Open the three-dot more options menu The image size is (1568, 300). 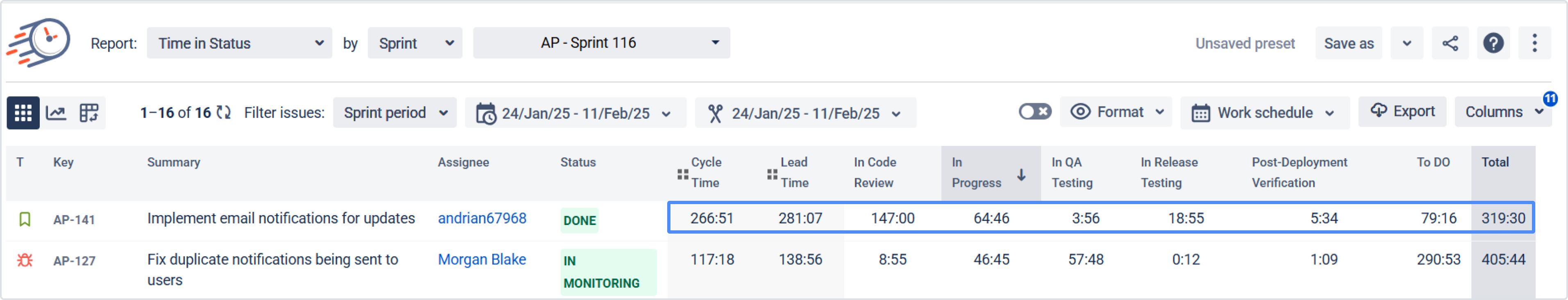tap(1534, 43)
